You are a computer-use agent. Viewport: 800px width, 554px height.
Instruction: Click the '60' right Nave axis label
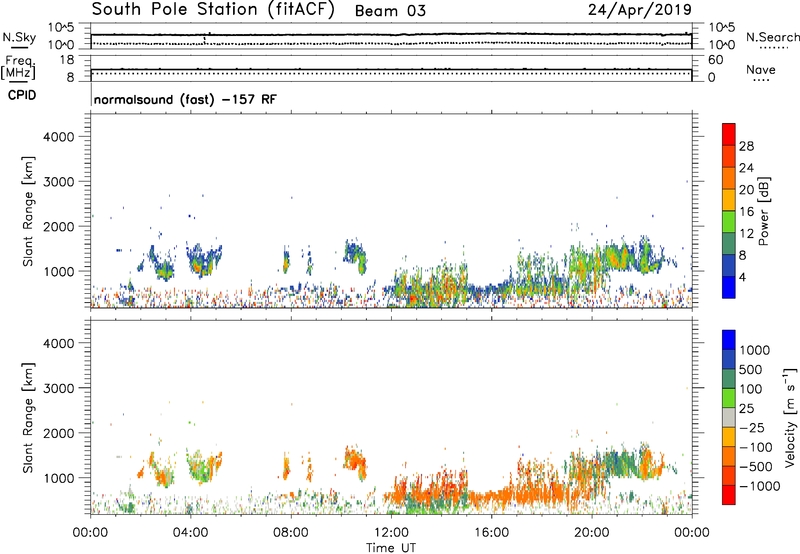[x=715, y=60]
